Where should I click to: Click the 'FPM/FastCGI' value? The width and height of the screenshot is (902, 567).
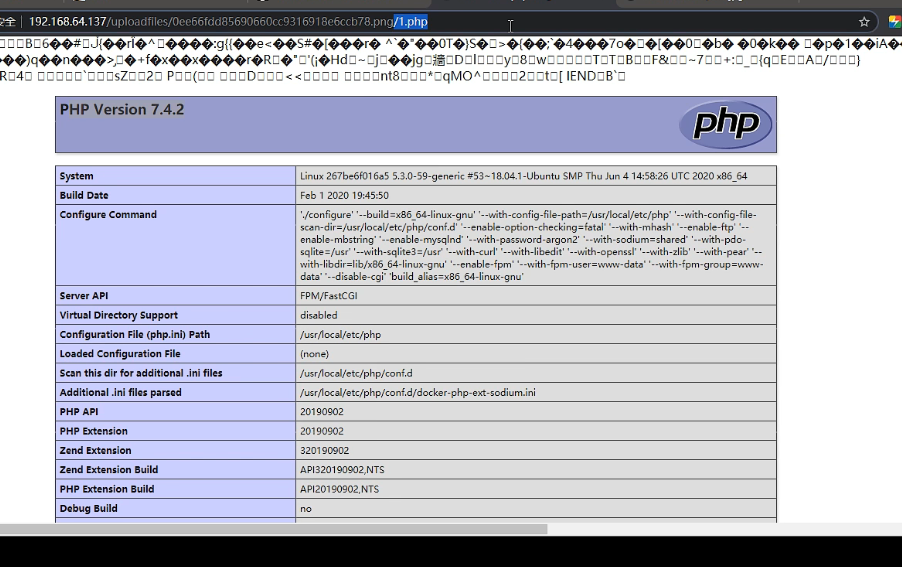[x=328, y=296]
